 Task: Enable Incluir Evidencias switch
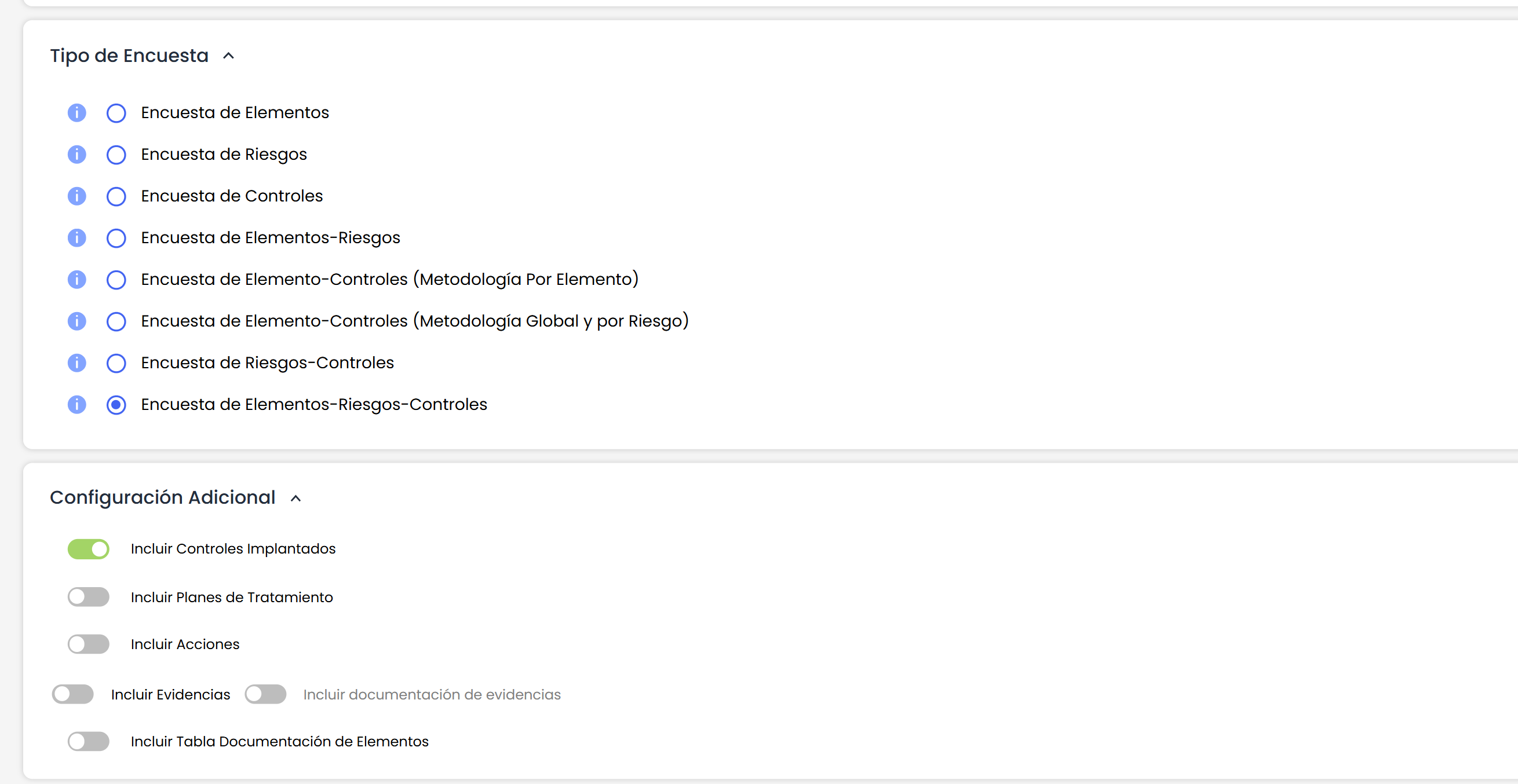coord(72,694)
